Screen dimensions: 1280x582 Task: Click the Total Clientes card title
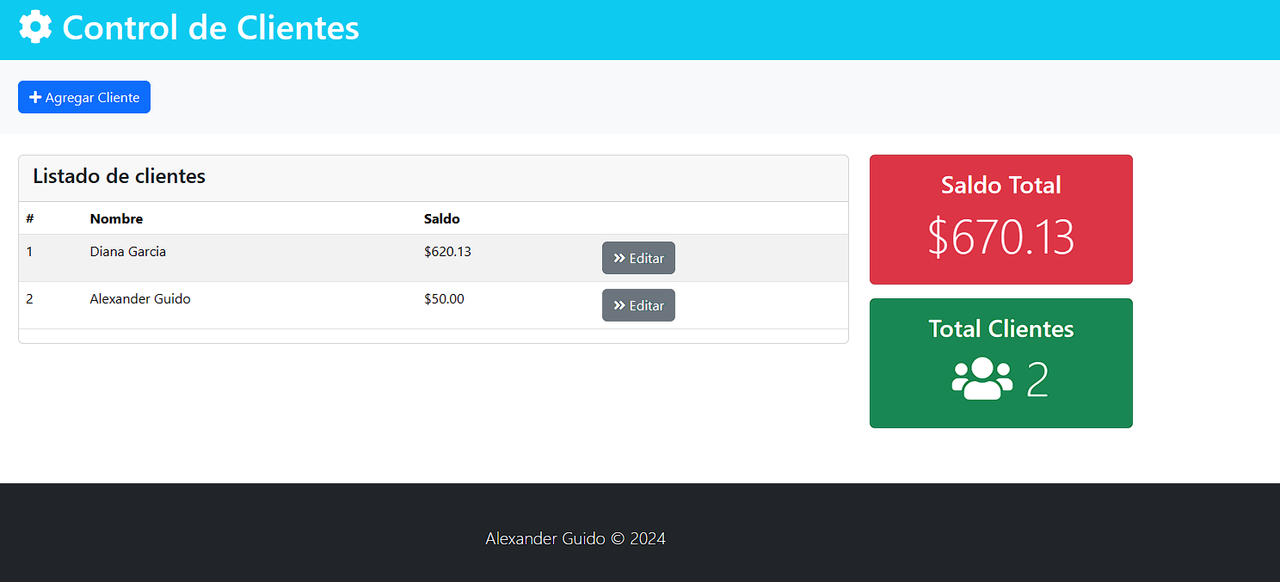coord(1001,329)
